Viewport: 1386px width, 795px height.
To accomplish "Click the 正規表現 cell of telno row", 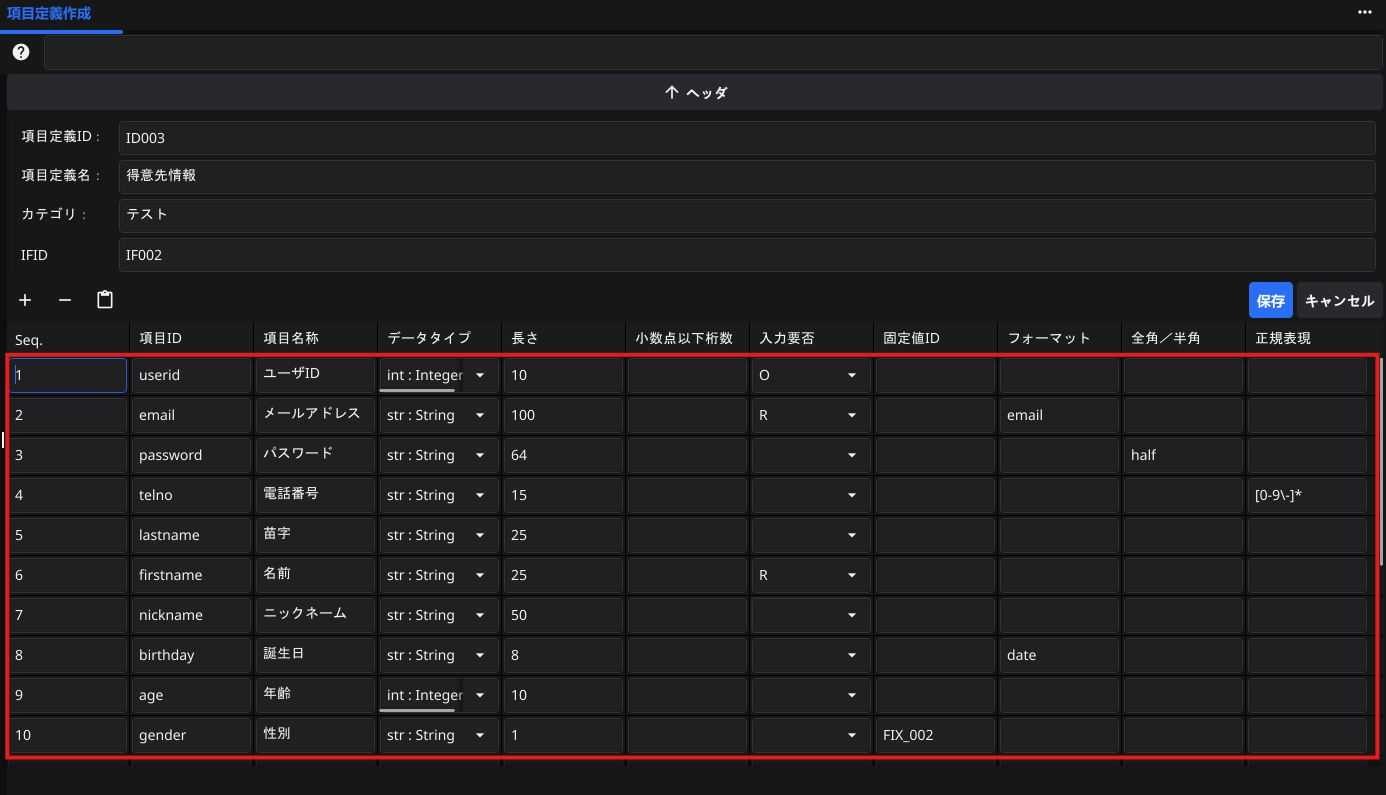I will (x=1306, y=494).
